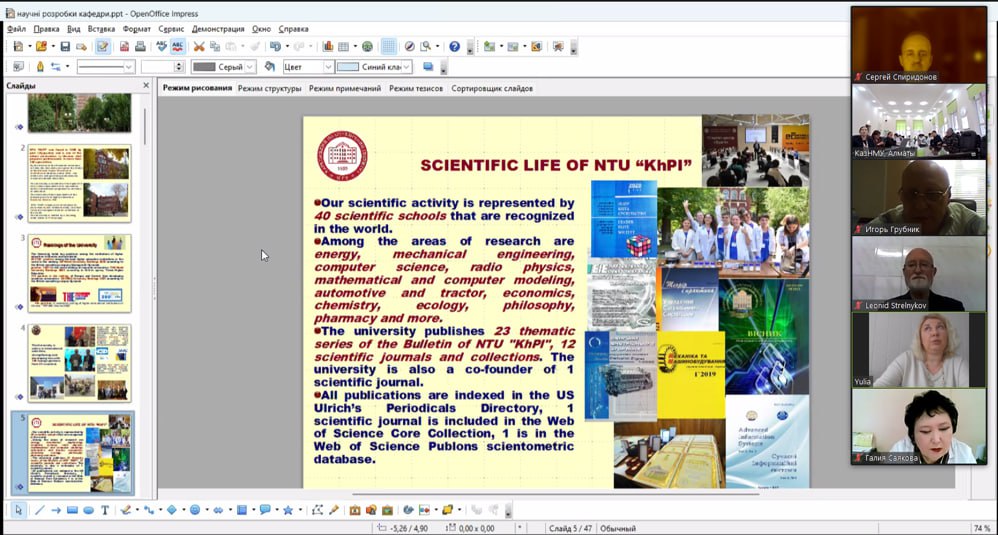Select the Line drawing tool

pyautogui.click(x=40, y=510)
